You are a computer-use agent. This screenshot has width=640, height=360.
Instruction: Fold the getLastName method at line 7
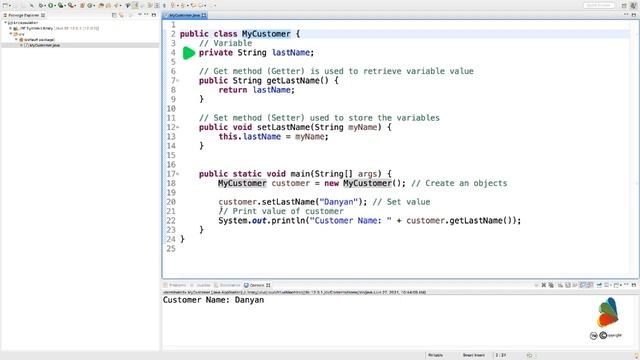(x=178, y=80)
